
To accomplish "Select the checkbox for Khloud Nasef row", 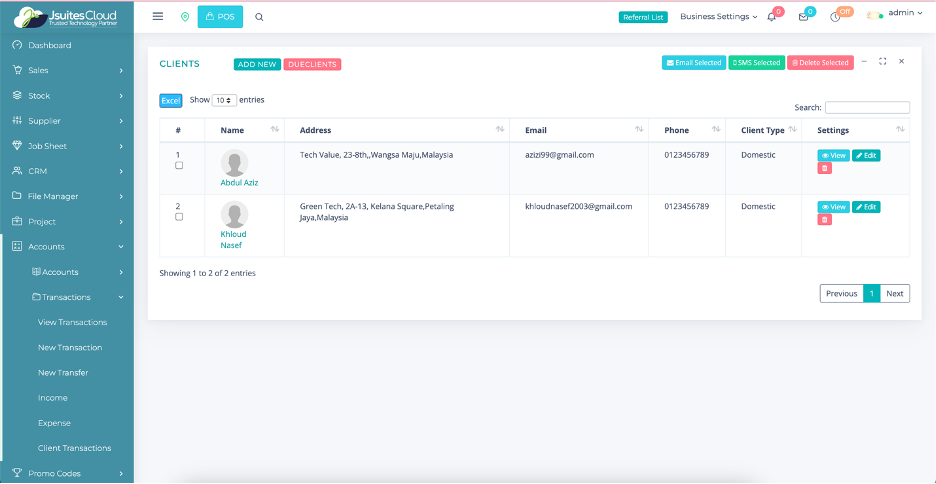I will point(179,216).
